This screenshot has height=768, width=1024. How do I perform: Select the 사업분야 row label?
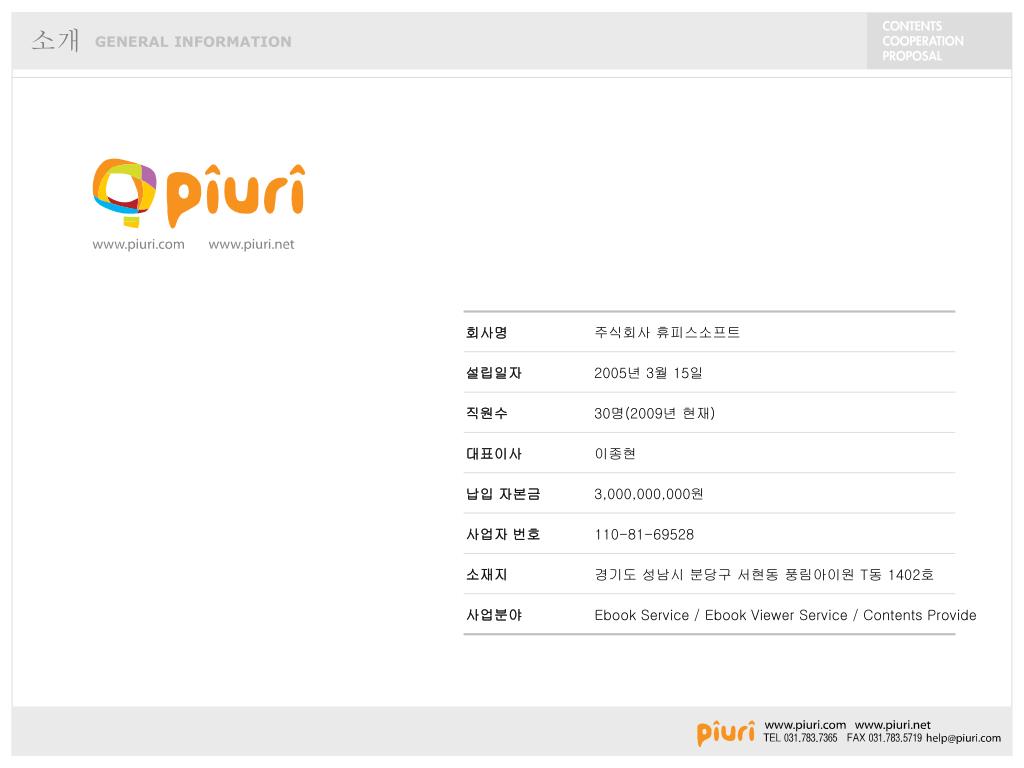pyautogui.click(x=494, y=615)
